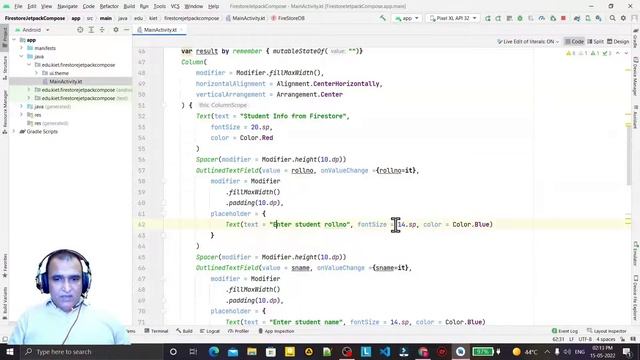640x360 pixels.
Task: Open Microsoft Edge from taskbar
Action: pyautogui.click(x=213, y=352)
